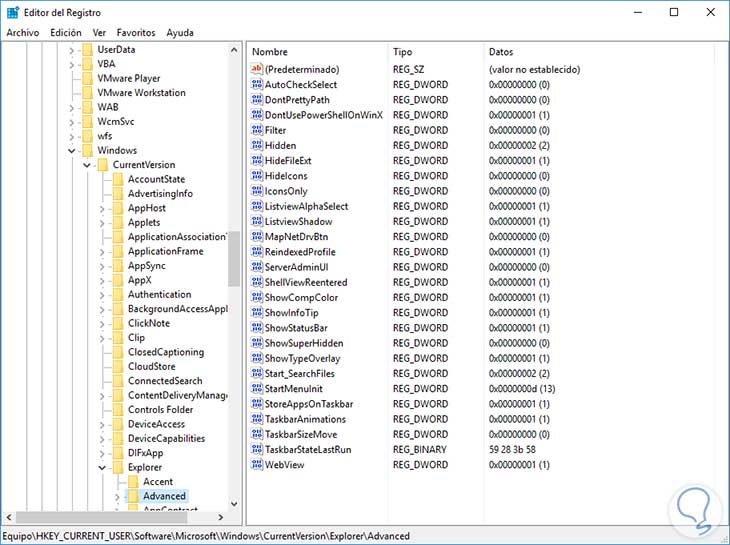Select the ConnectedSearch key
This screenshot has height=545, width=730.
[165, 381]
